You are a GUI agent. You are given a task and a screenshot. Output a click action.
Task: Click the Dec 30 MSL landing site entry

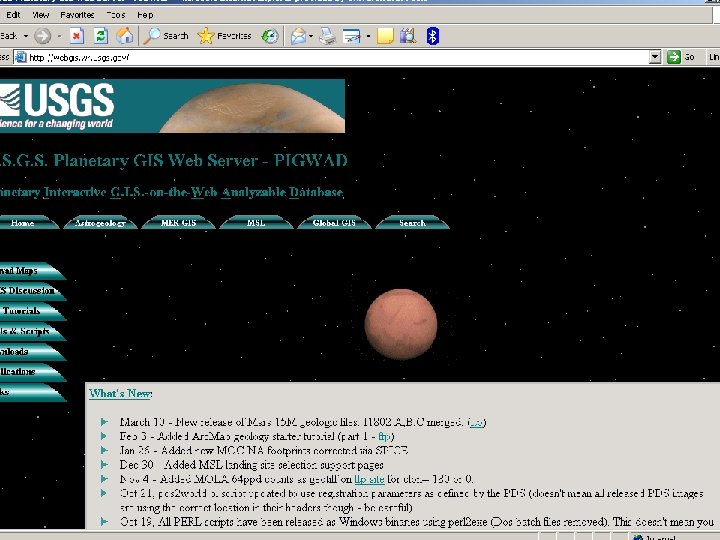(x=252, y=465)
